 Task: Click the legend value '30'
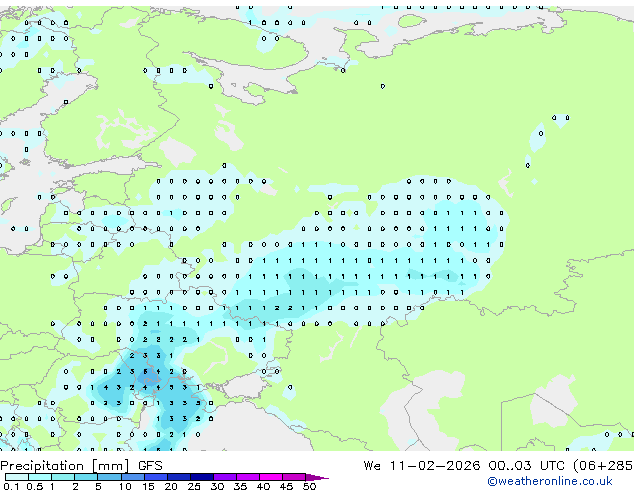[x=217, y=486]
